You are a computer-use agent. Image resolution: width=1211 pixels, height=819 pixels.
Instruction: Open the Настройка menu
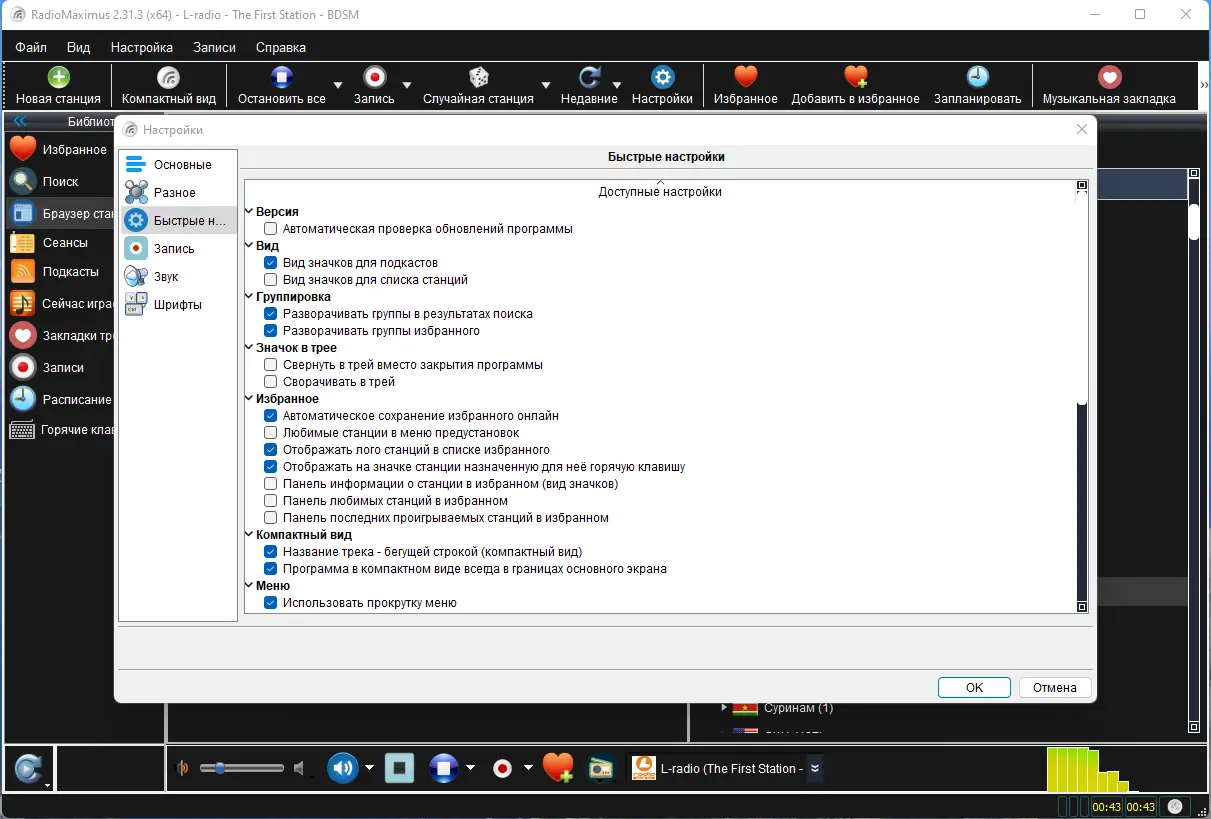point(142,47)
